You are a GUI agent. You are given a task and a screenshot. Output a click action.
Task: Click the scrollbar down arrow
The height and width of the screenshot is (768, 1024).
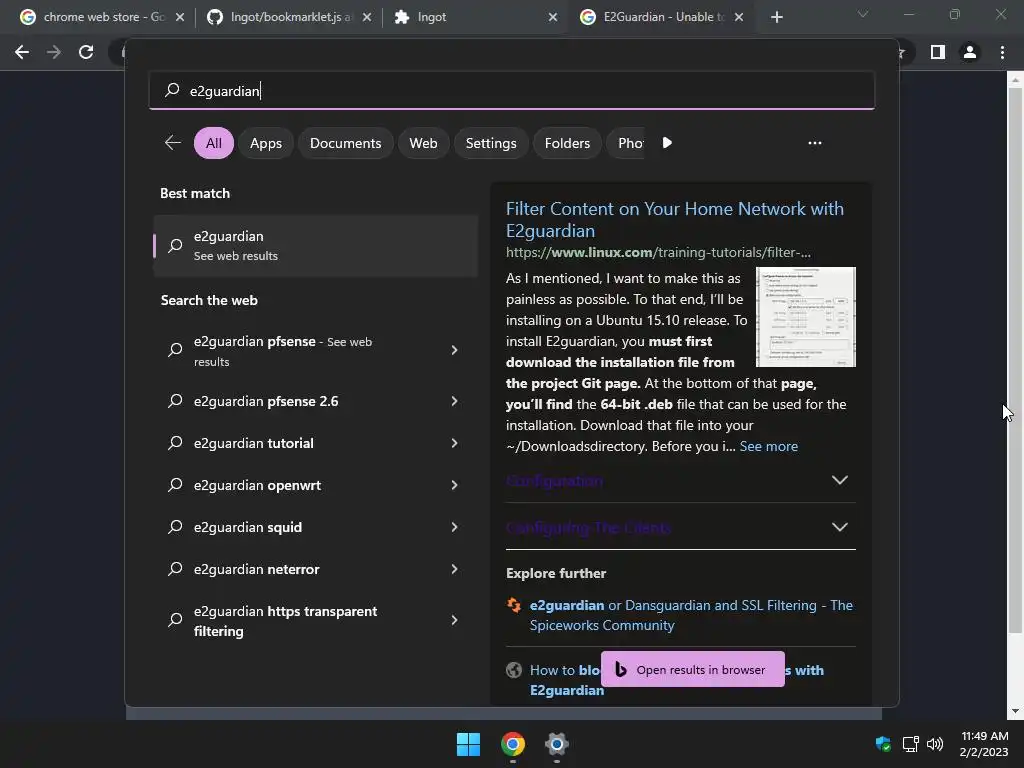click(x=1015, y=711)
